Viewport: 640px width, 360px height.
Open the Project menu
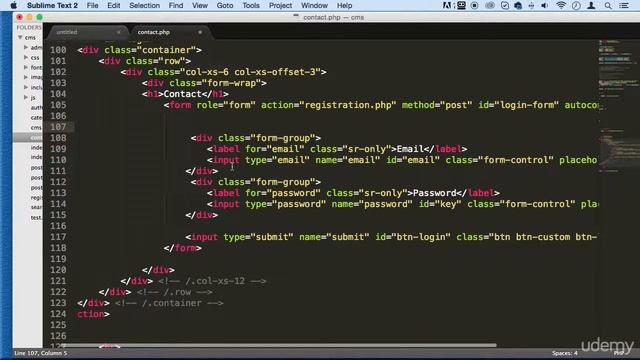pyautogui.click(x=280, y=6)
